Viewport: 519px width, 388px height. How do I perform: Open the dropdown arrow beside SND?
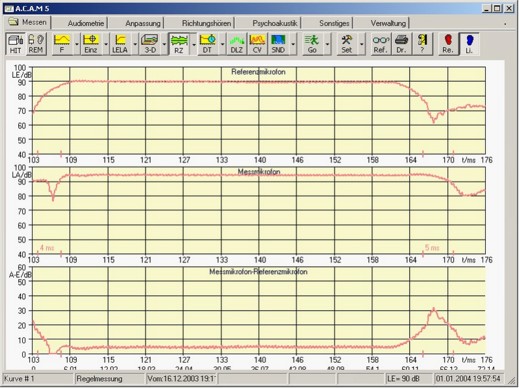click(293, 44)
